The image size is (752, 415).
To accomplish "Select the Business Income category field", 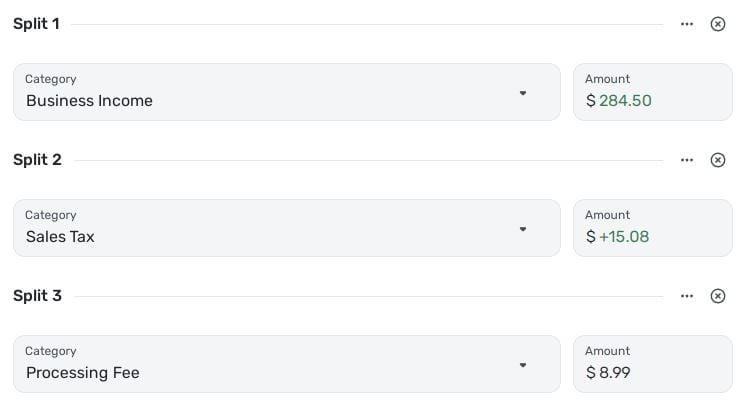I will [x=270, y=93].
